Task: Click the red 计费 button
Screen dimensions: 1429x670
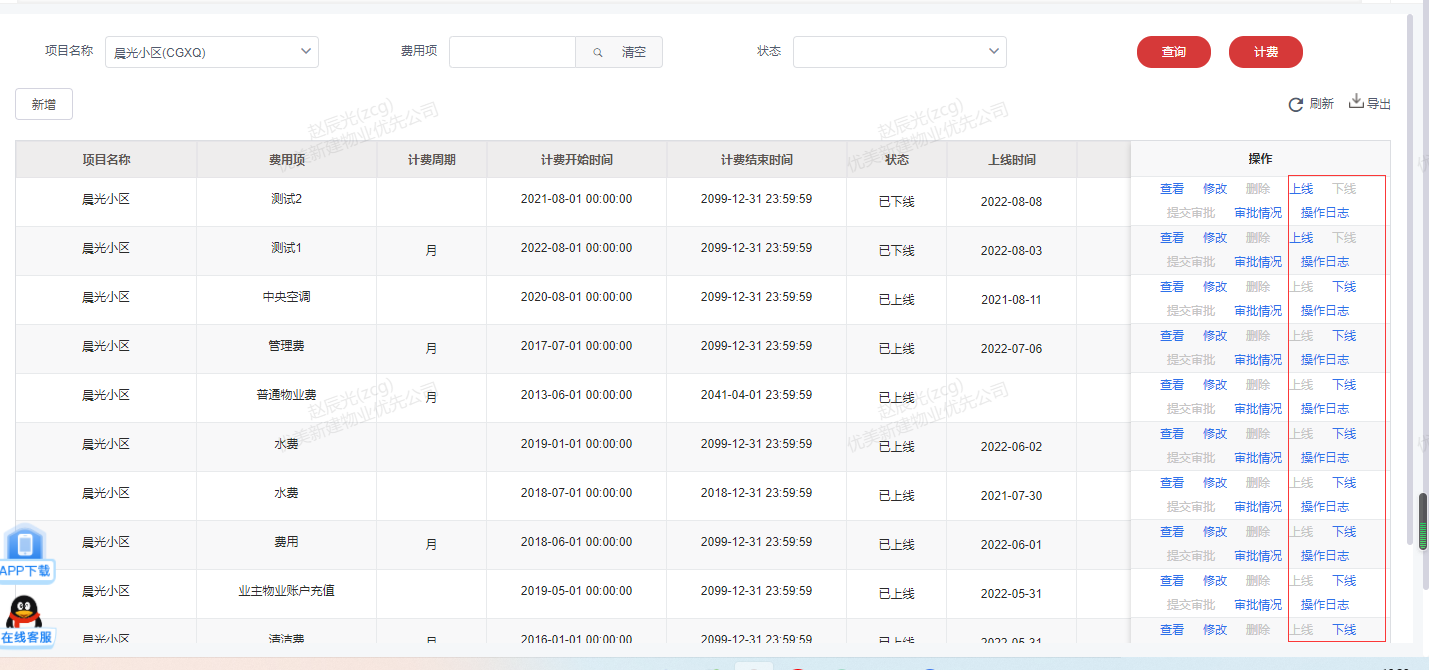Action: pos(1265,52)
